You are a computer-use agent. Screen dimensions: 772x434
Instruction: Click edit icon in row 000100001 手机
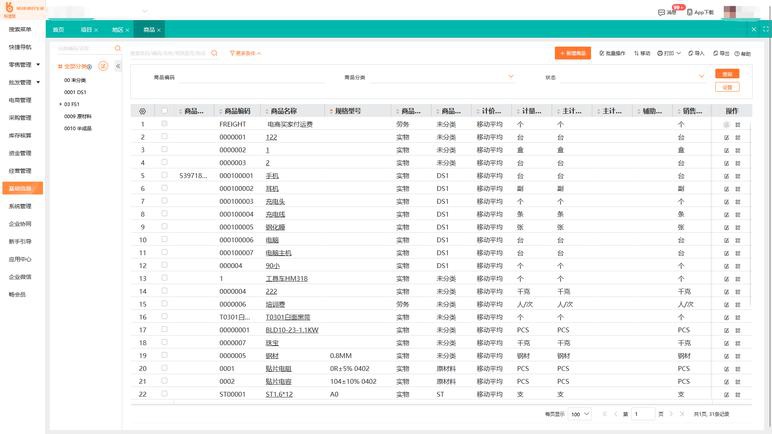726,176
